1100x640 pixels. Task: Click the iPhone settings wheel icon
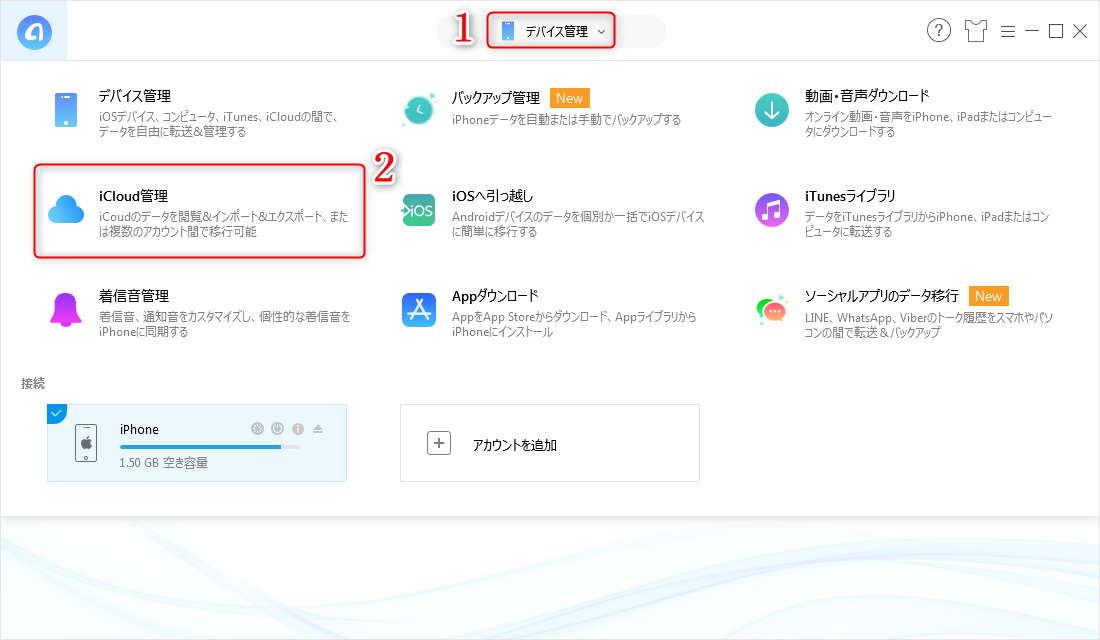pos(257,429)
